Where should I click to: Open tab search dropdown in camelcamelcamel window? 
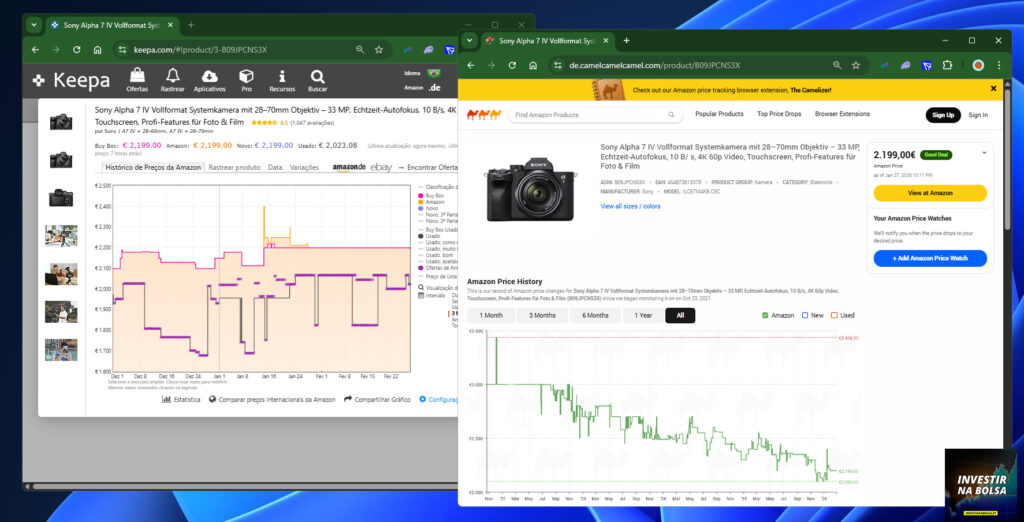coord(469,41)
